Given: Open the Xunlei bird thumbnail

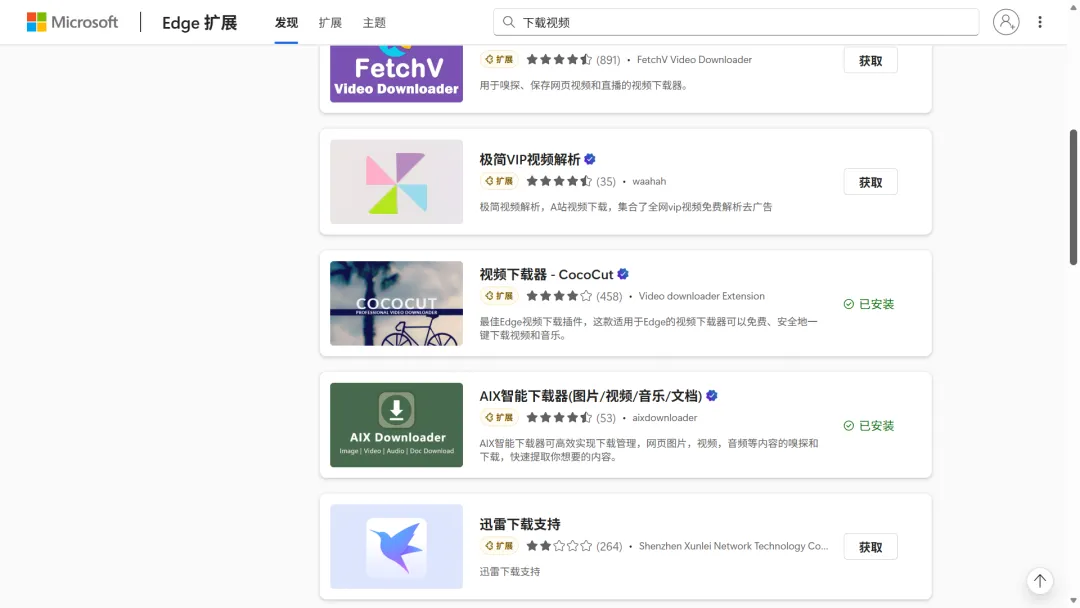Looking at the screenshot, I should [x=396, y=546].
